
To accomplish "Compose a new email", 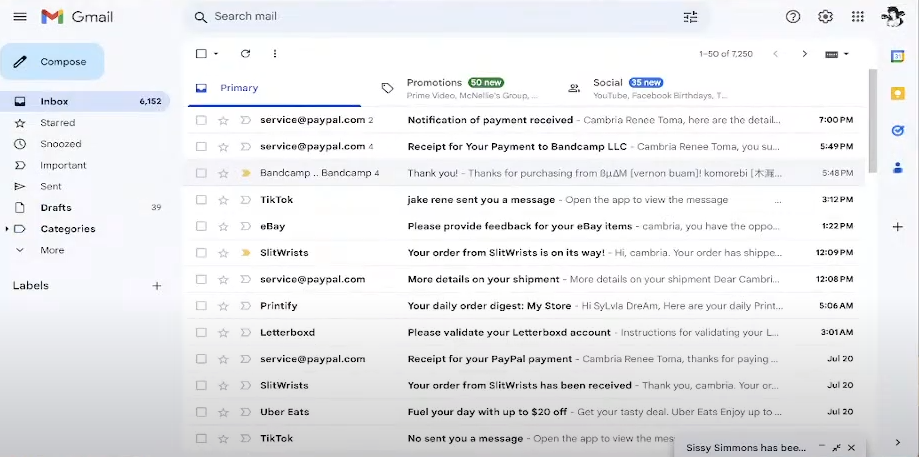I will 52,62.
